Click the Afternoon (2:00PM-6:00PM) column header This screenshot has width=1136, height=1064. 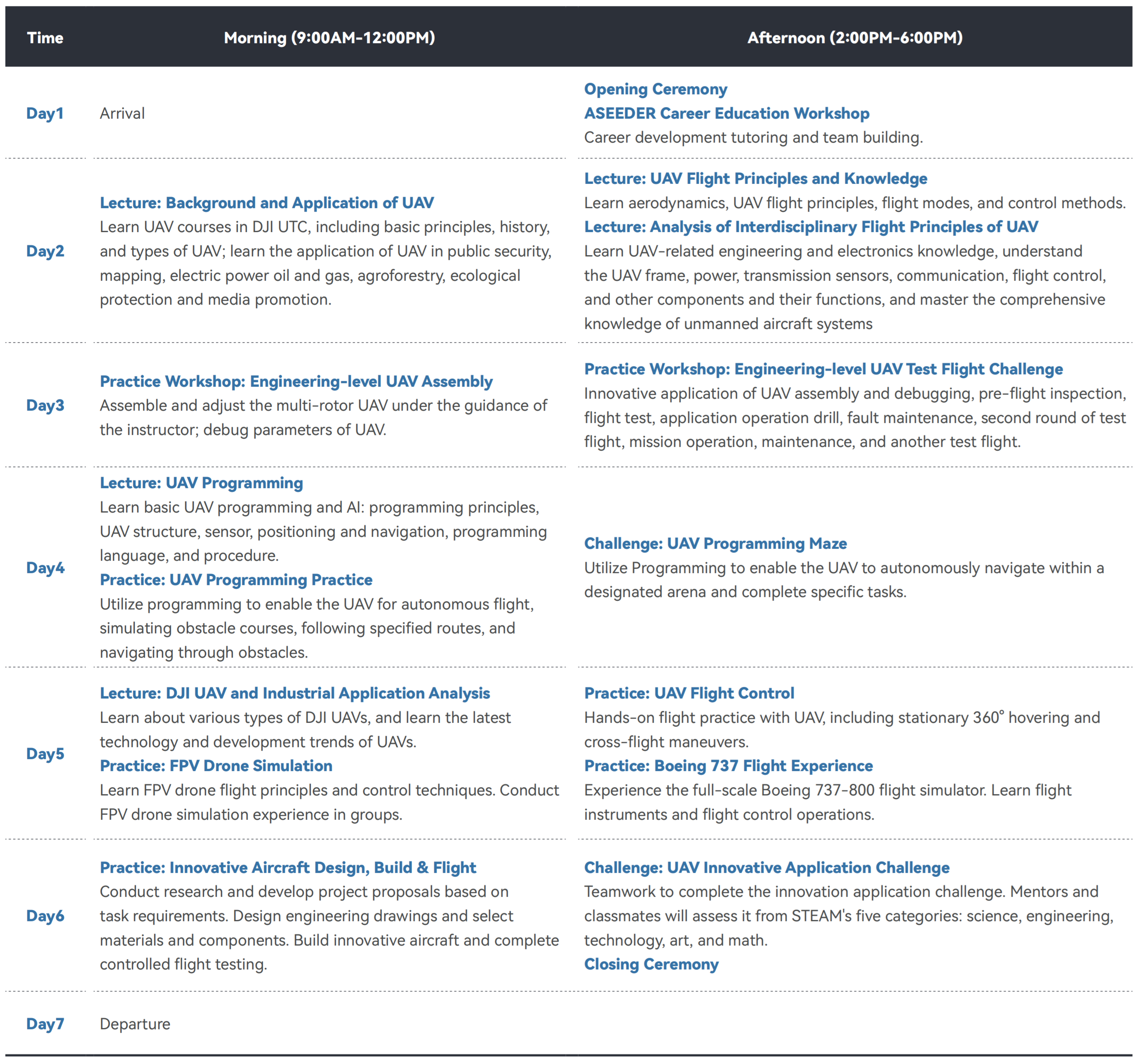click(854, 38)
